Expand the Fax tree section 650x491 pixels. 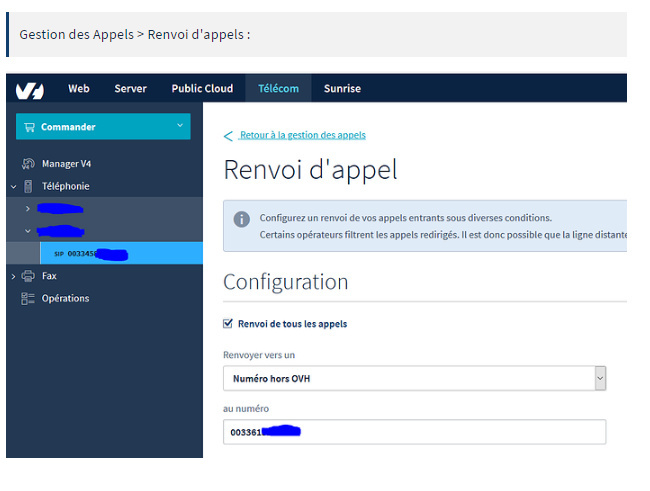point(13,276)
